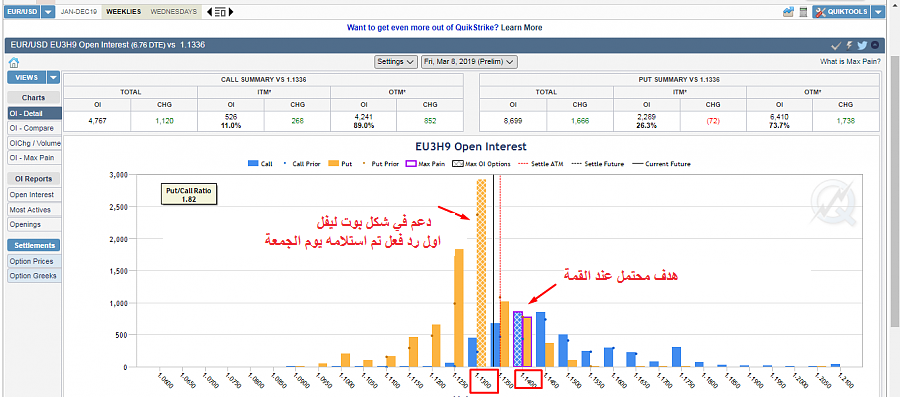Viewport: 900px width, 397px height.
Task: Open the What is Max Pain? link
Action: pyautogui.click(x=851, y=61)
